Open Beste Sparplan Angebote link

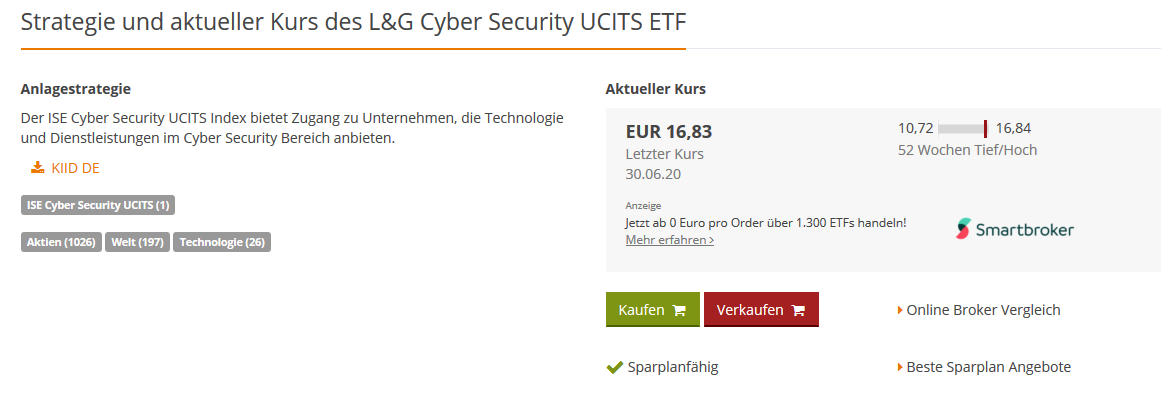pyautogui.click(x=988, y=367)
